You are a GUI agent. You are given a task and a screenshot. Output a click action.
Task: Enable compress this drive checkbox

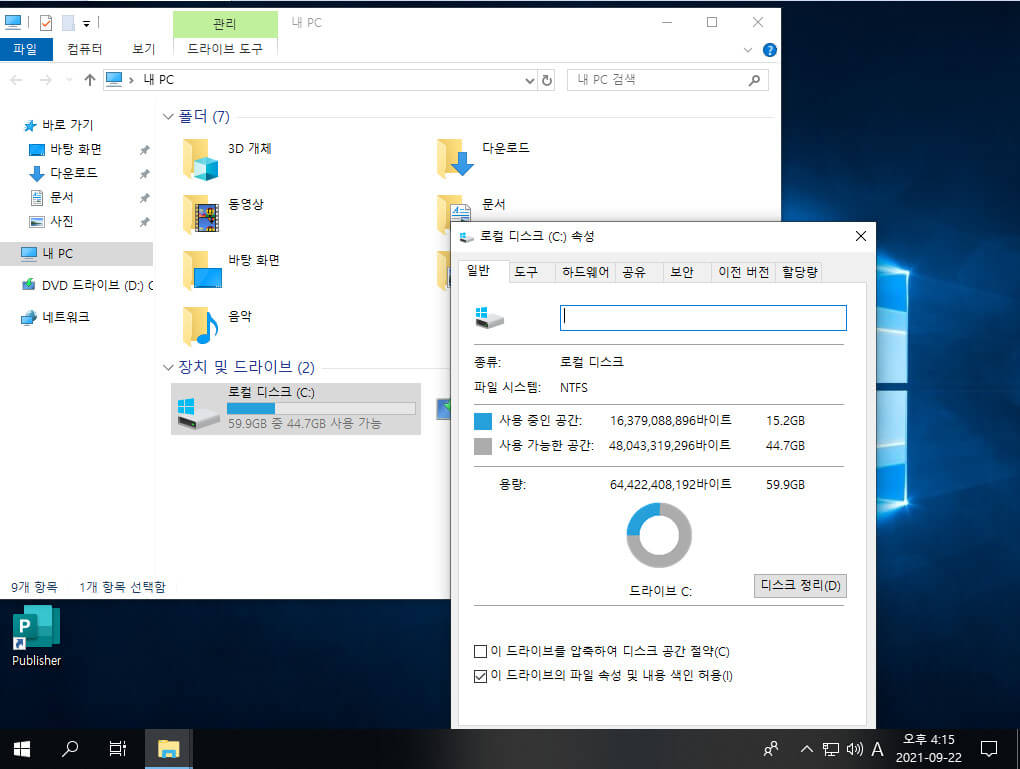pos(480,651)
